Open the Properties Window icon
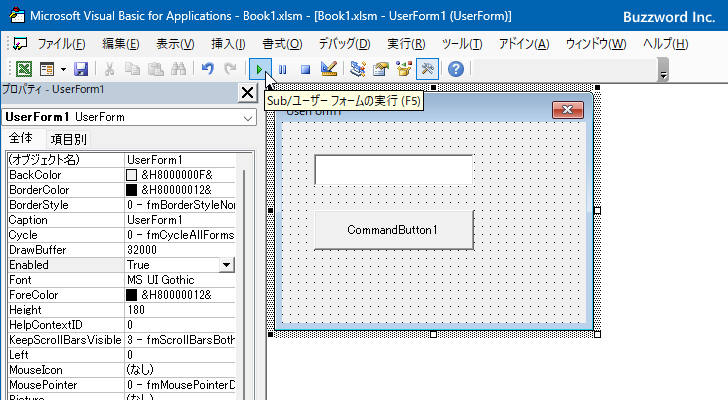This screenshot has height=400, width=728. (x=381, y=69)
